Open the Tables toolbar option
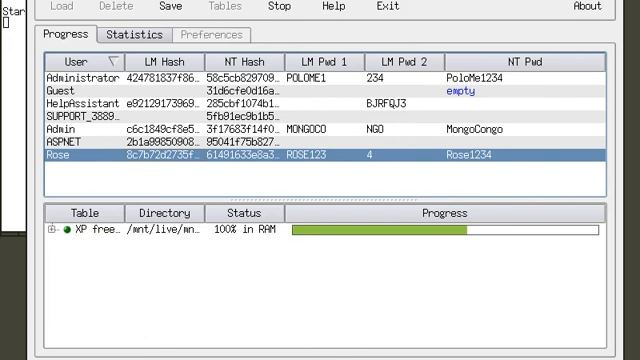The height and width of the screenshot is (360, 640). coord(225,6)
